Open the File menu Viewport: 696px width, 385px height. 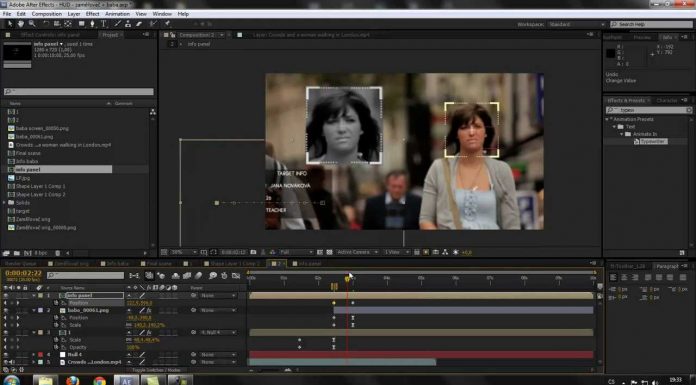(7, 14)
